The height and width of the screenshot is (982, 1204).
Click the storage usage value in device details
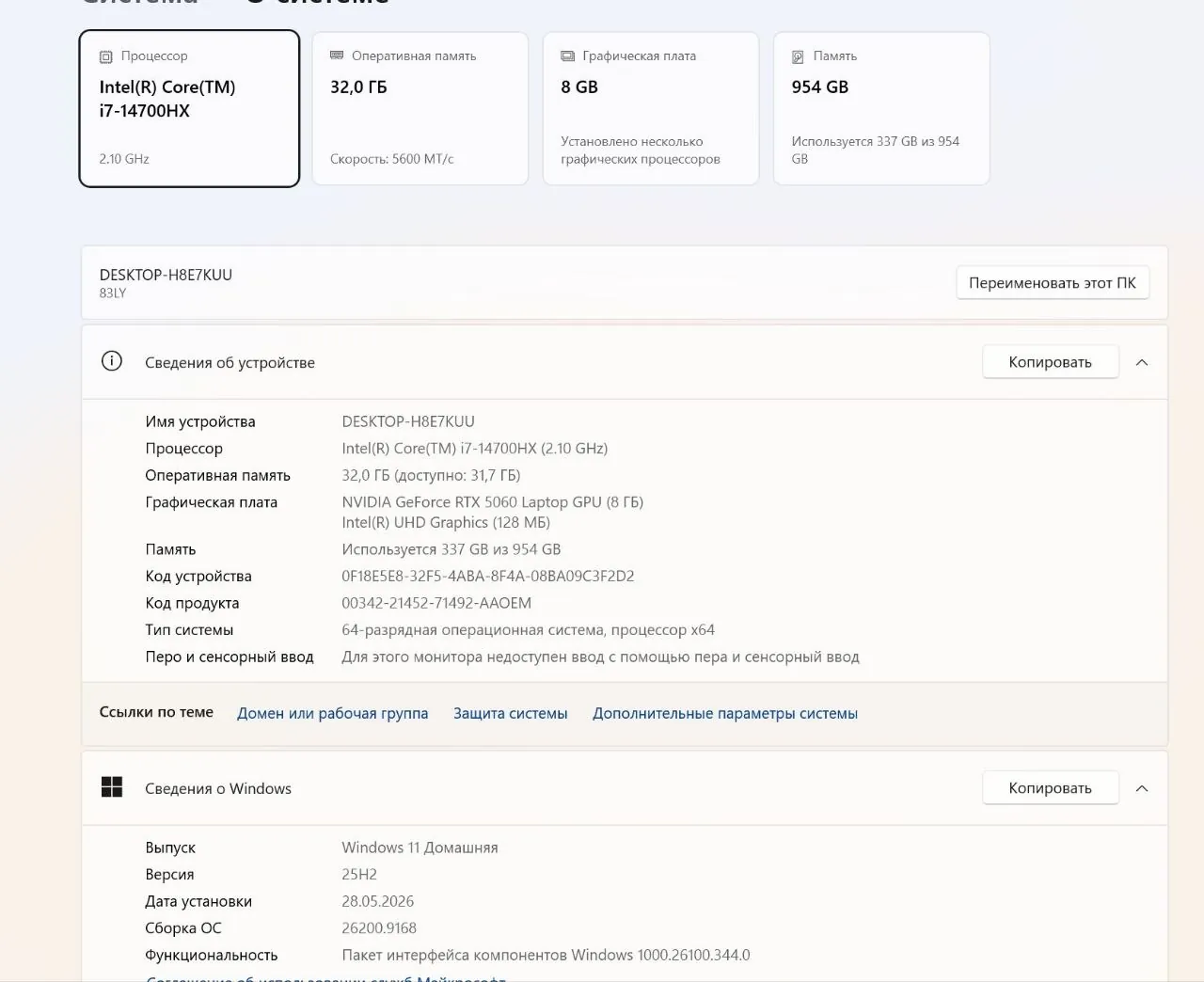click(x=451, y=549)
